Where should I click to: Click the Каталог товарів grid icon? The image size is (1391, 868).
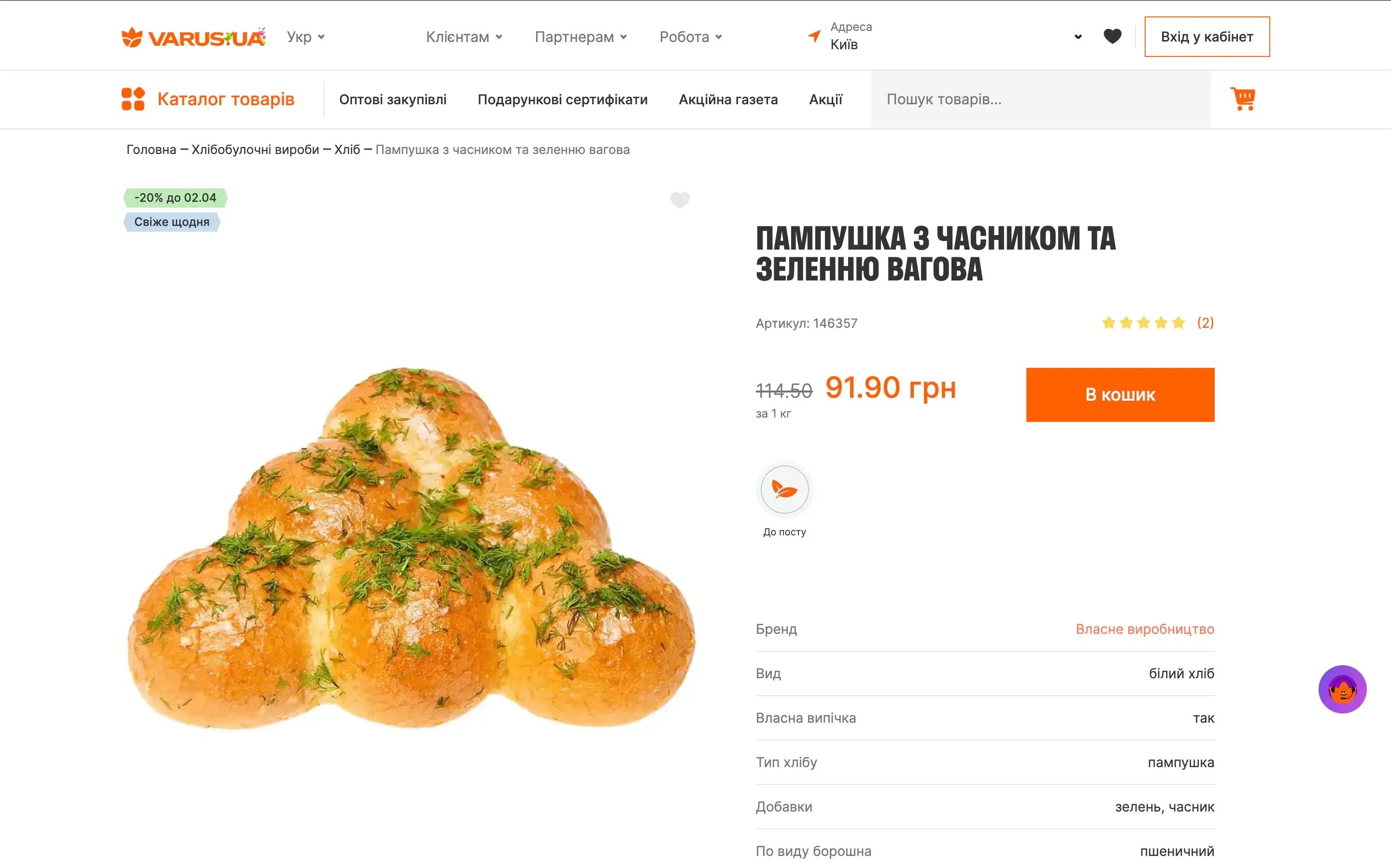pyautogui.click(x=133, y=99)
